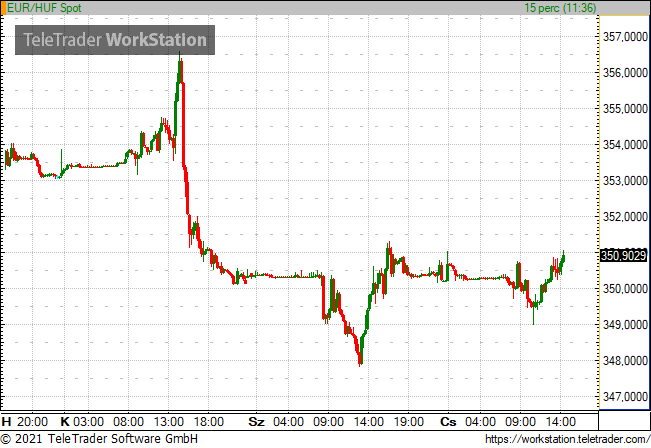The image size is (651, 448).
Task: Click the 352,0000 price axis label
Action: coord(625,217)
